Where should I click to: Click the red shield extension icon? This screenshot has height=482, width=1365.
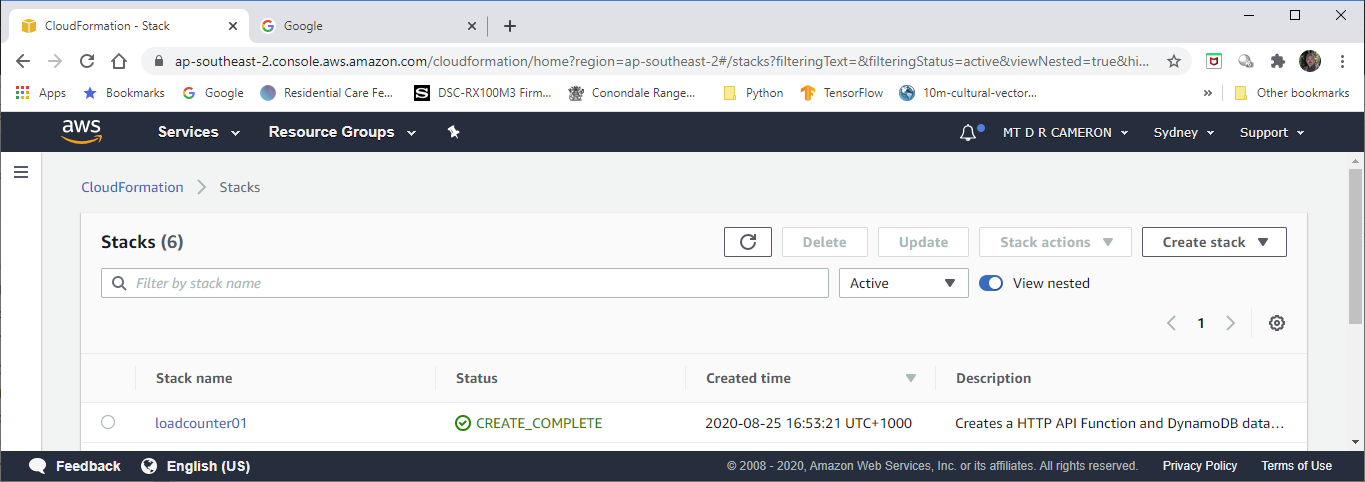pos(1213,61)
